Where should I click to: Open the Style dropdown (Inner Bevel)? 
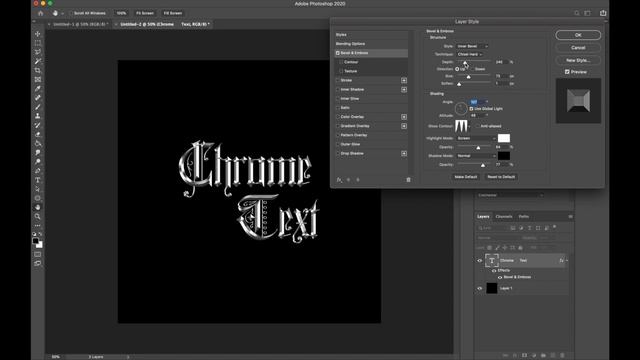click(472, 46)
